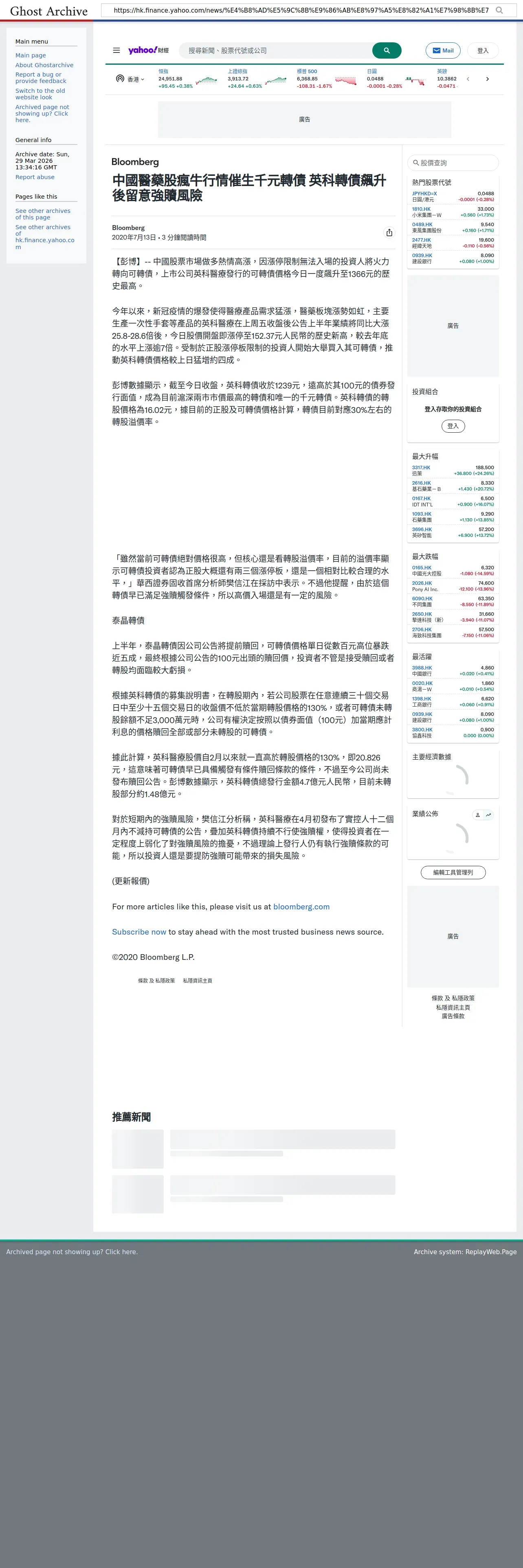
Task: Click the Report abuse link
Action: click(x=35, y=177)
